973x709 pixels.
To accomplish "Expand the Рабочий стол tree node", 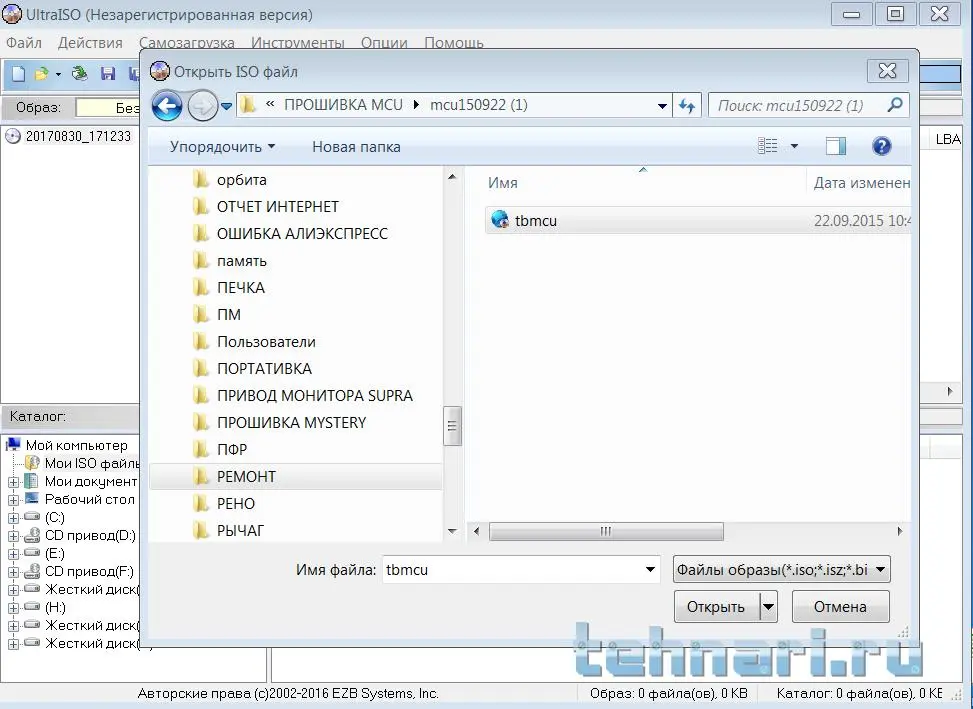I will (x=13, y=499).
